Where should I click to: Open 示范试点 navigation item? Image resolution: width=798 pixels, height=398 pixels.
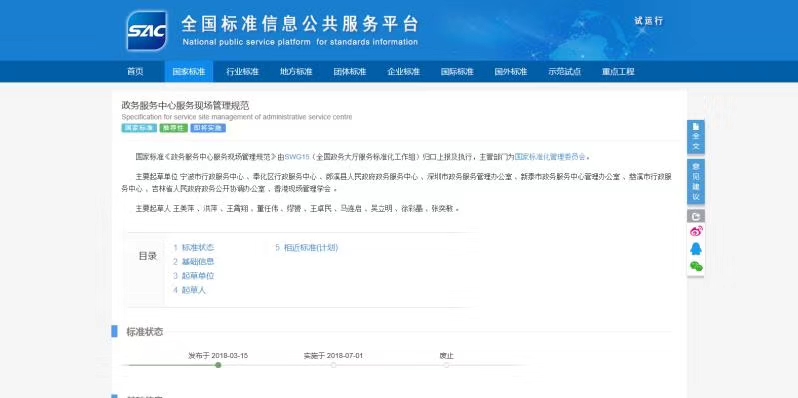click(x=564, y=72)
